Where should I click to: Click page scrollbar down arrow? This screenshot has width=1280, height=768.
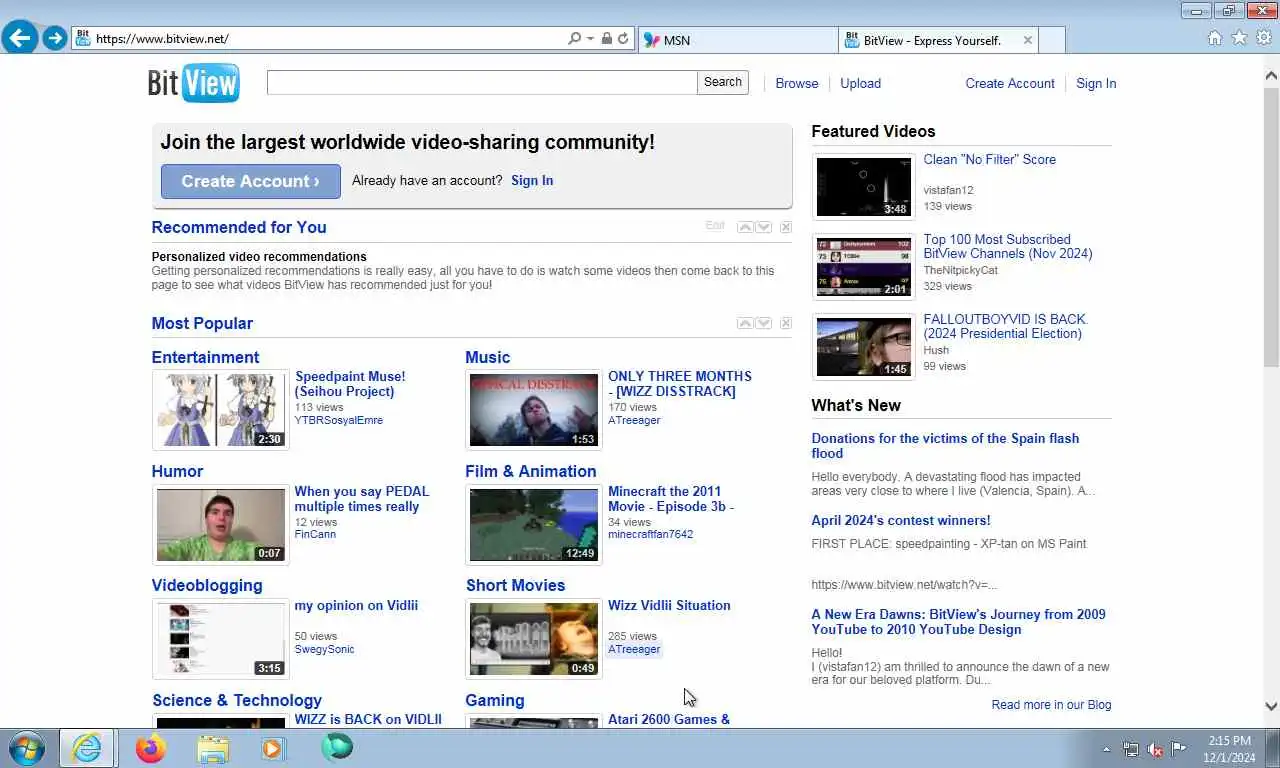[x=1272, y=706]
